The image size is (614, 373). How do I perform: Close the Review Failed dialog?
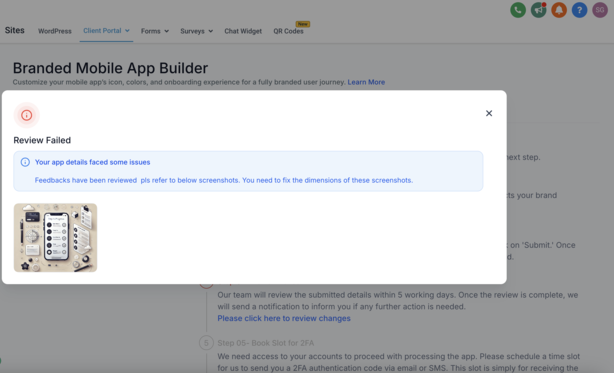pos(489,113)
